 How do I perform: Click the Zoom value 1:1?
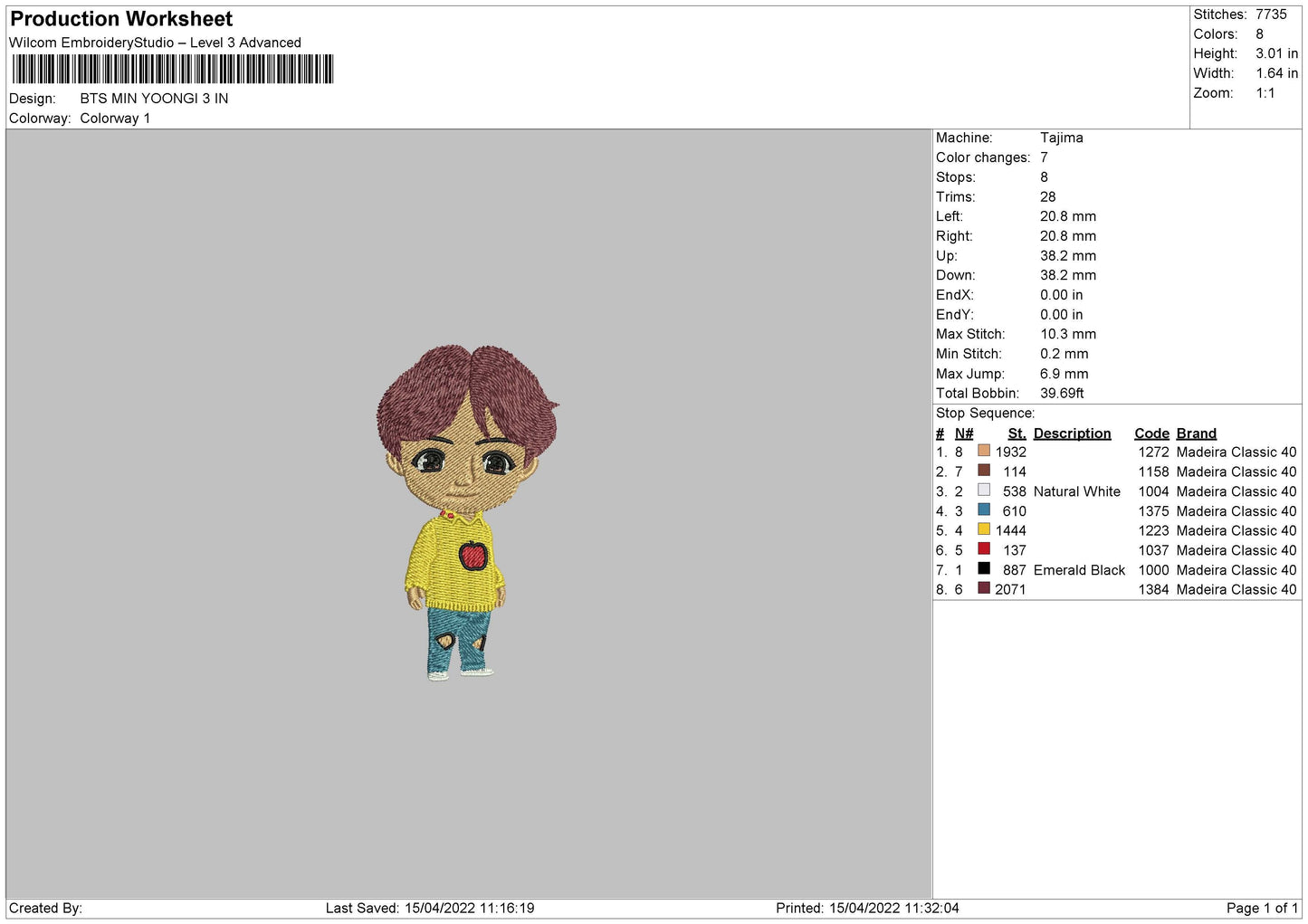(x=1265, y=93)
